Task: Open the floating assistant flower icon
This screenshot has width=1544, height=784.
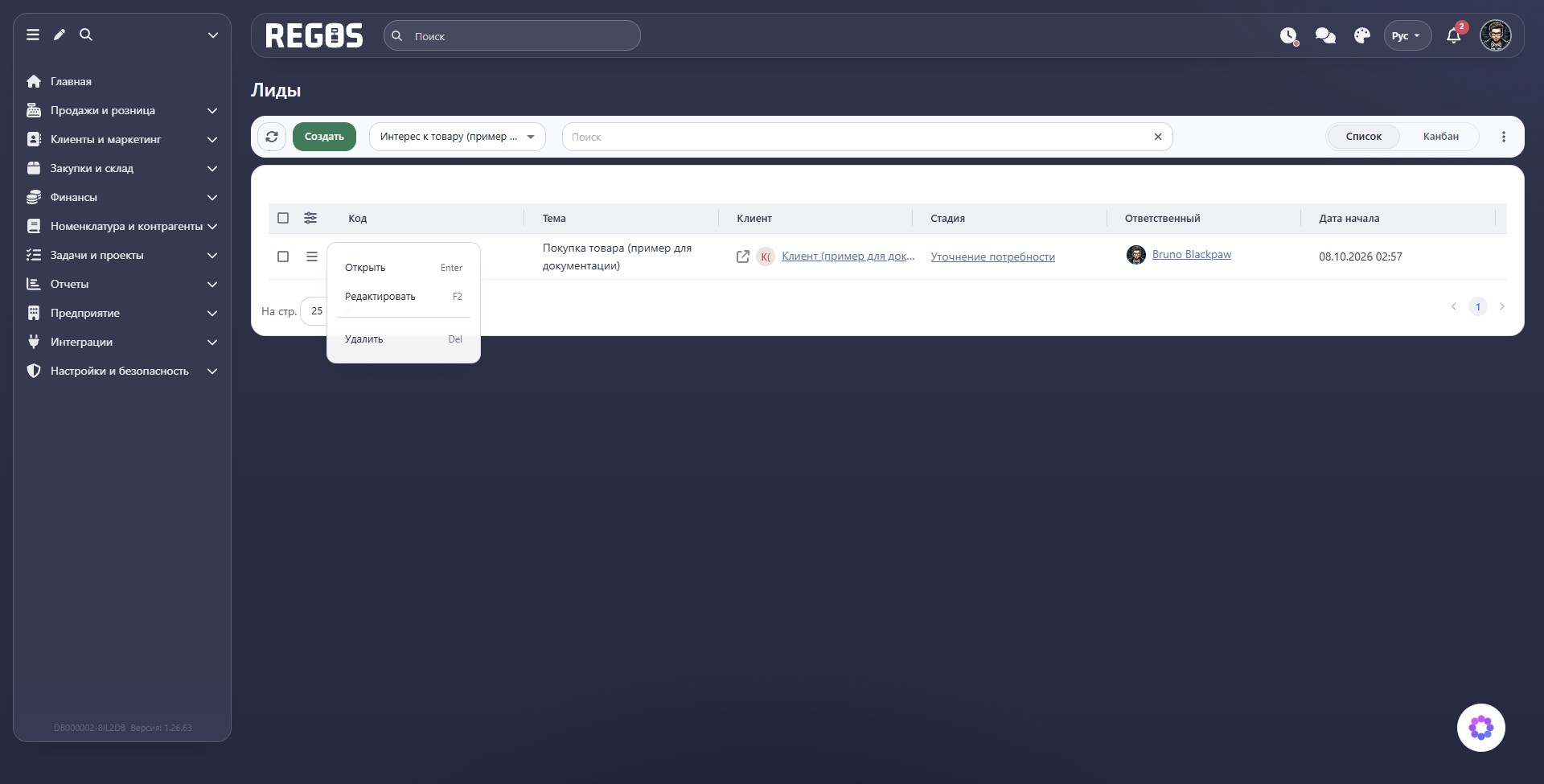Action: coord(1481,728)
